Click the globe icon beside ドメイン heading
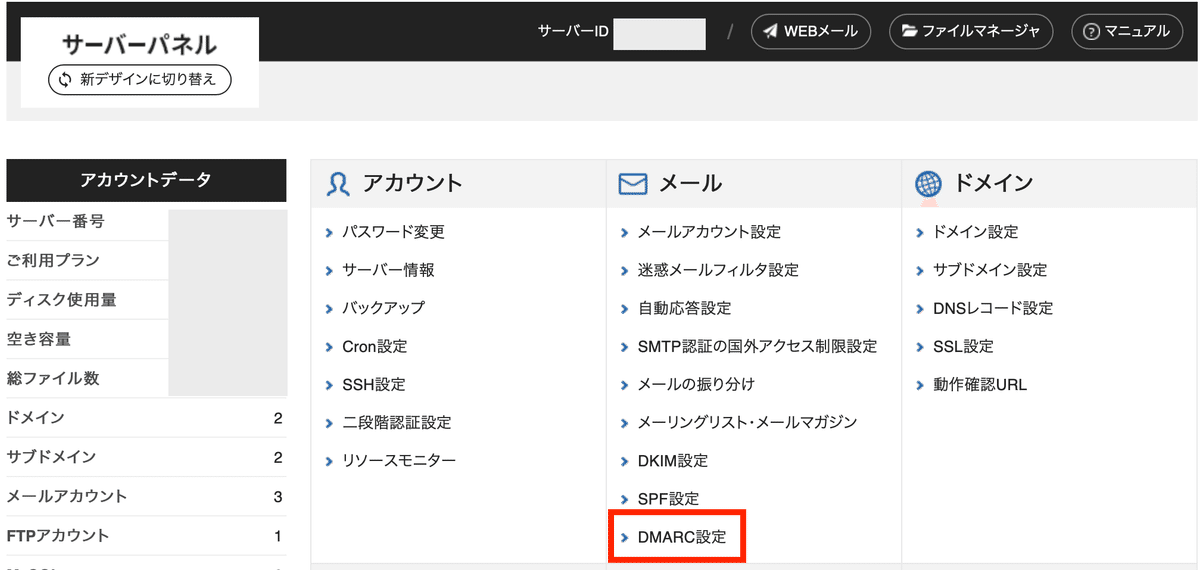 point(928,184)
